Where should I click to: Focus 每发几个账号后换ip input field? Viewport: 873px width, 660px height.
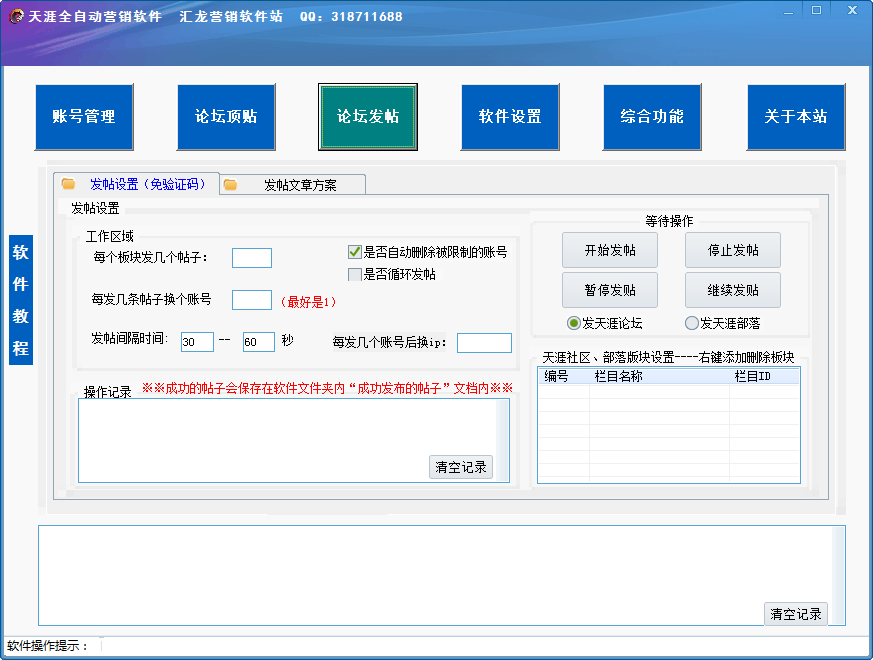(x=484, y=343)
